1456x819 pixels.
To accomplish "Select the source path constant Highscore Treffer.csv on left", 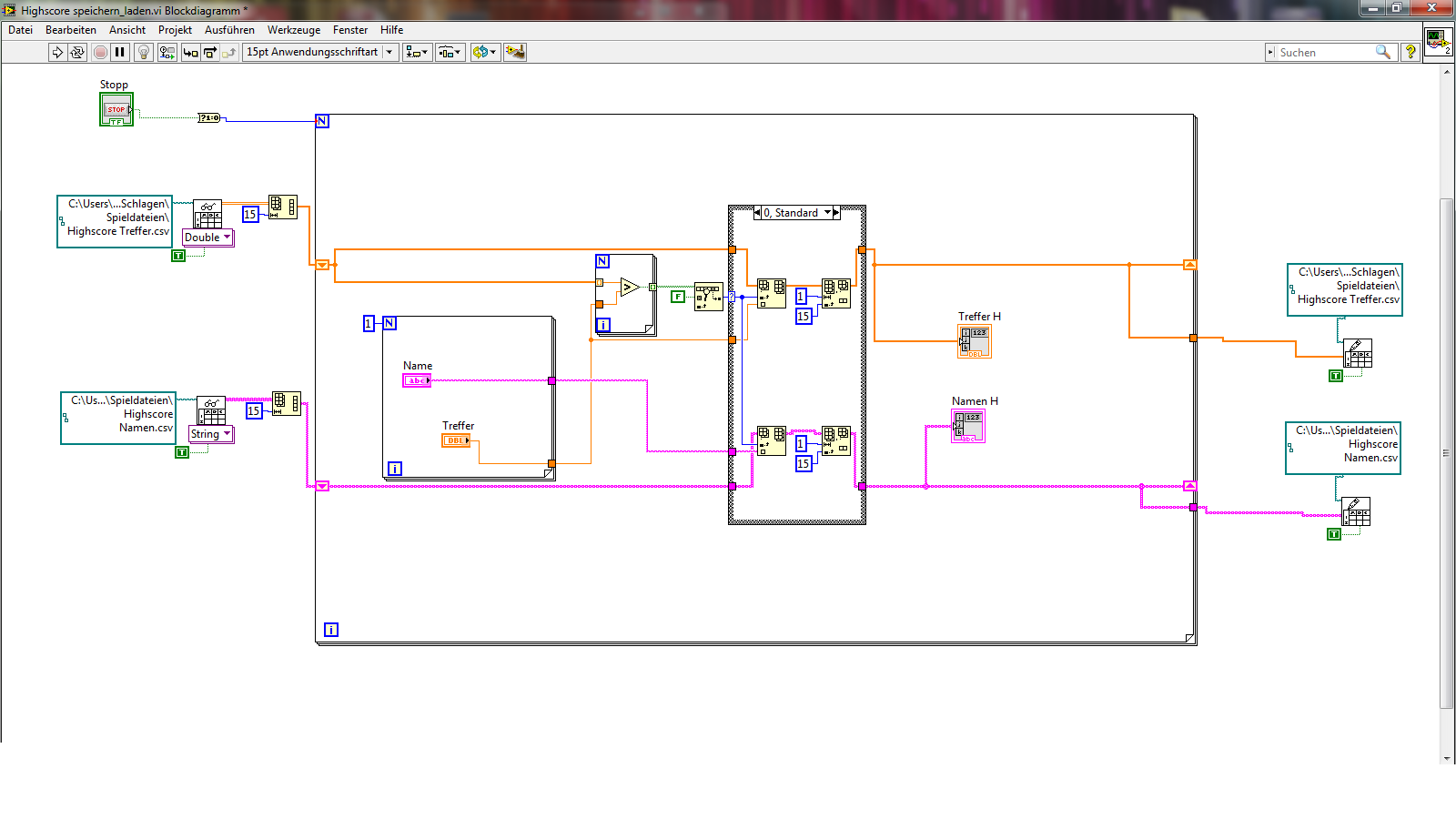I will (x=115, y=221).
